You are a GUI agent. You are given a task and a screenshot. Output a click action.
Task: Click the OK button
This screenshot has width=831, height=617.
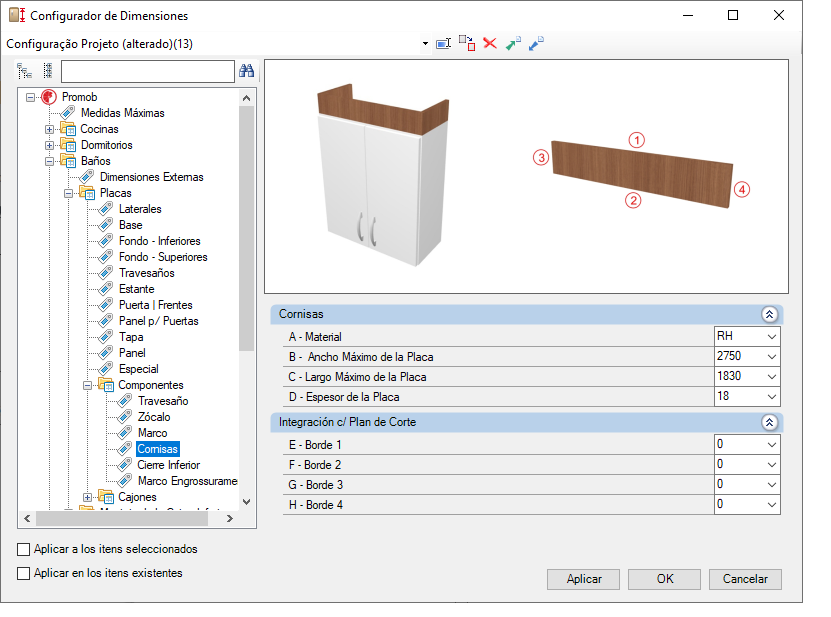[x=665, y=579]
